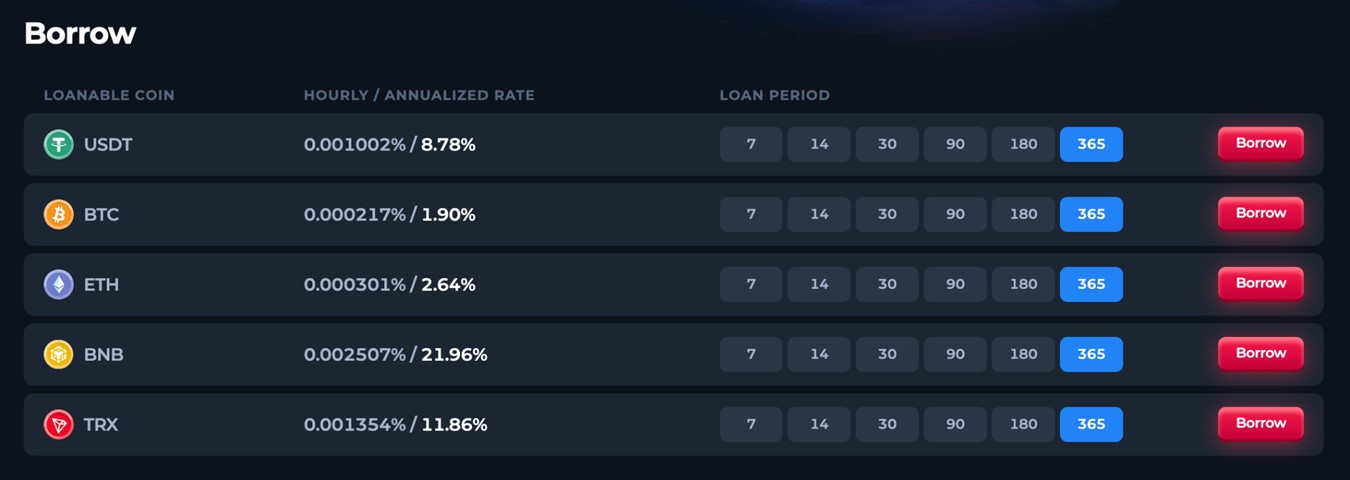Viewport: 1350px width, 480px height.
Task: Select 7-day loan period for USDT
Action: pos(751,144)
